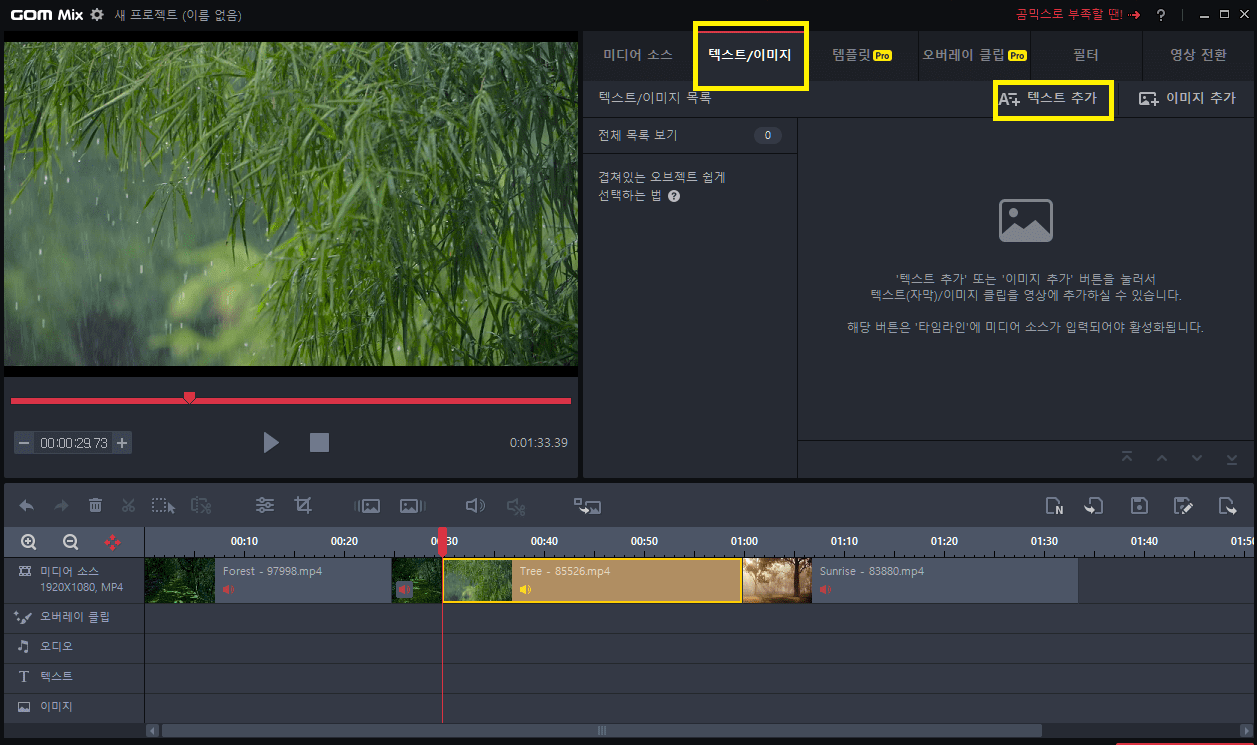1257x745 pixels.
Task: Mute audio on Tree - 85526.mp4 clip
Action: click(524, 589)
